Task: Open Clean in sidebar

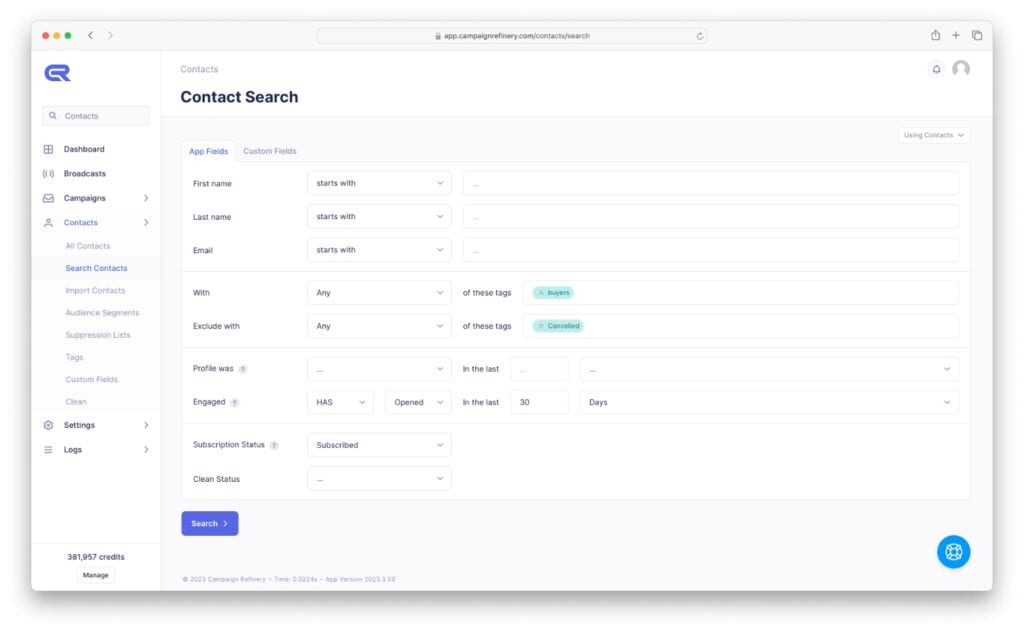Action: pos(76,402)
